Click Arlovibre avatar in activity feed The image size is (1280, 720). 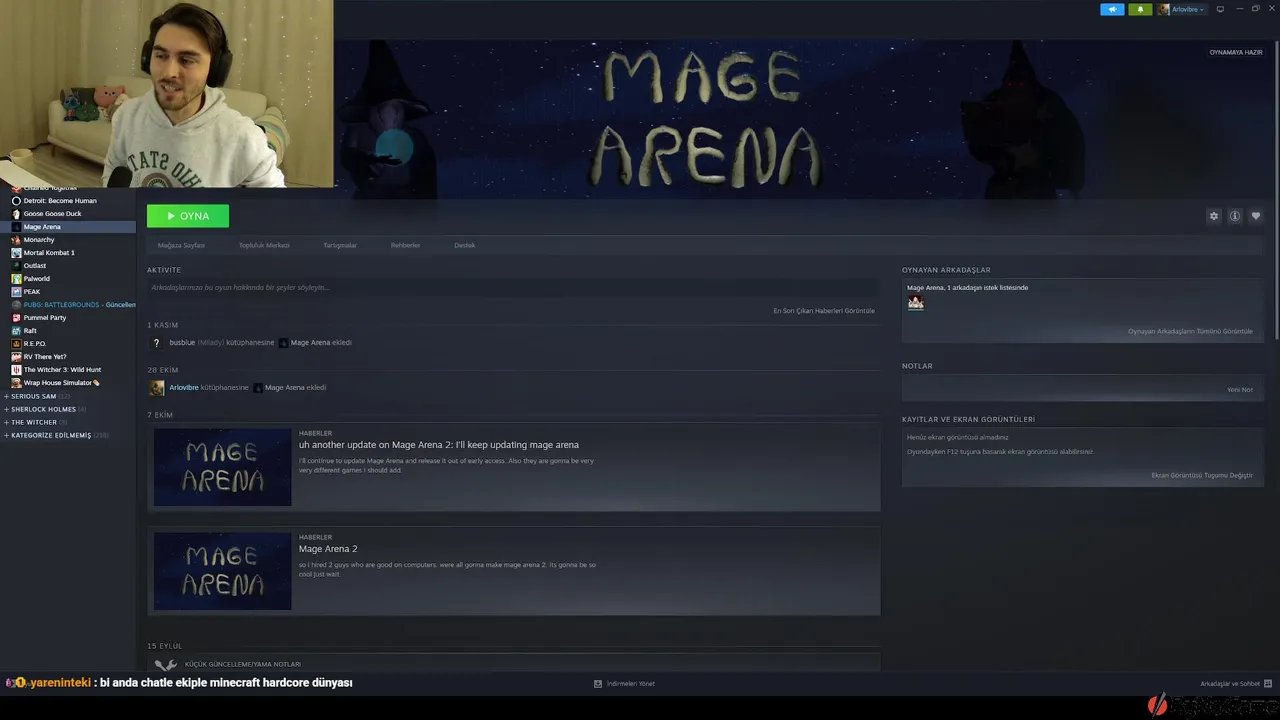click(x=157, y=388)
